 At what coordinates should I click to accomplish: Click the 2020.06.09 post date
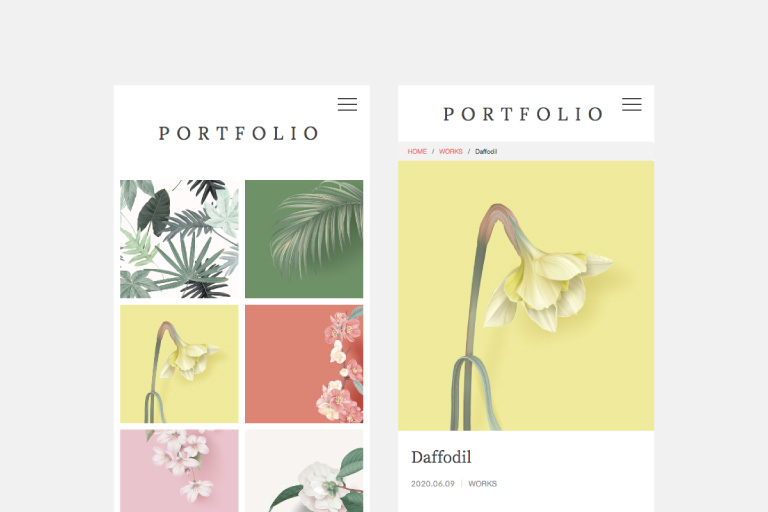pos(432,484)
